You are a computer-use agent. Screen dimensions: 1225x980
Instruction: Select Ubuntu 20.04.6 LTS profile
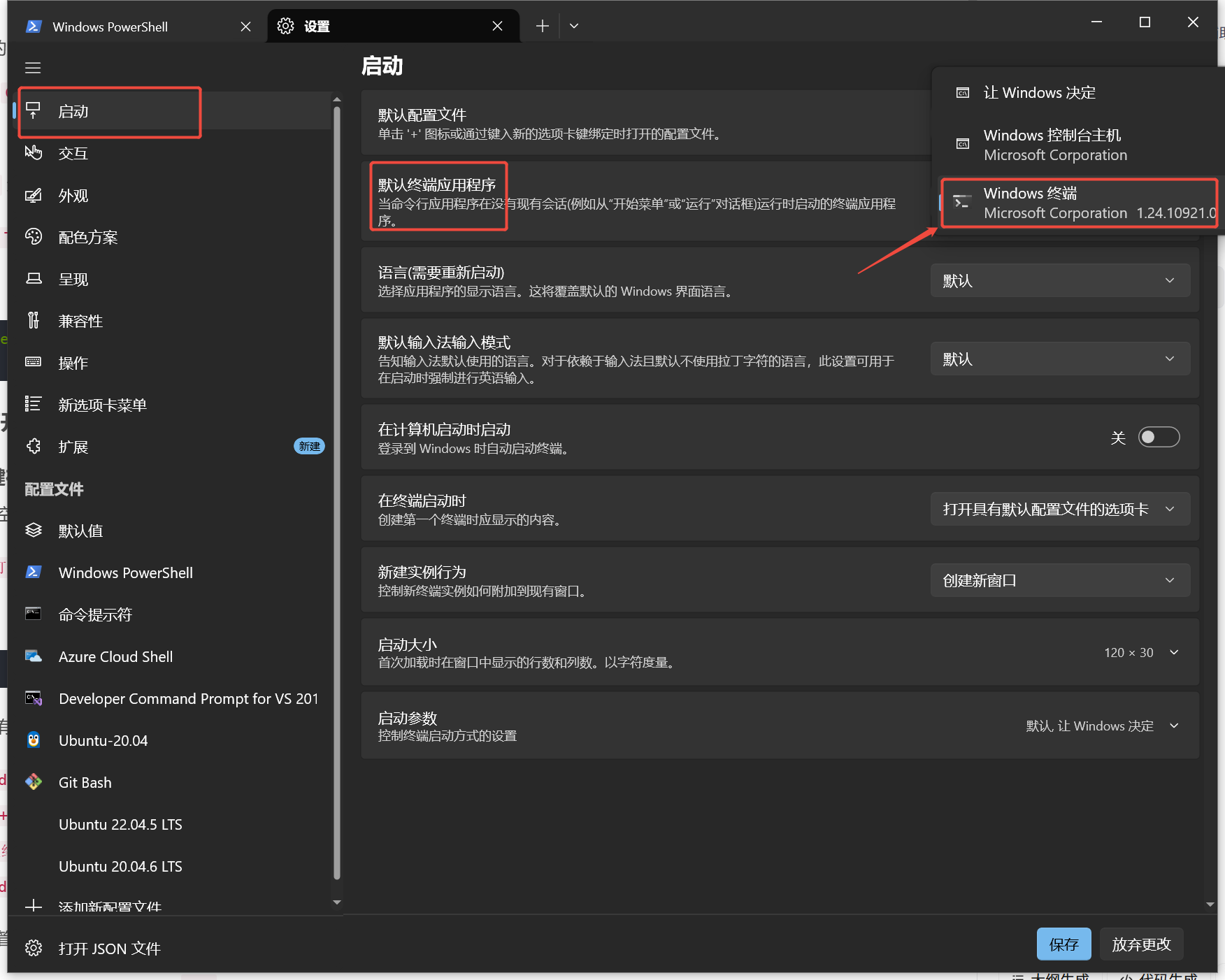[x=171, y=866]
